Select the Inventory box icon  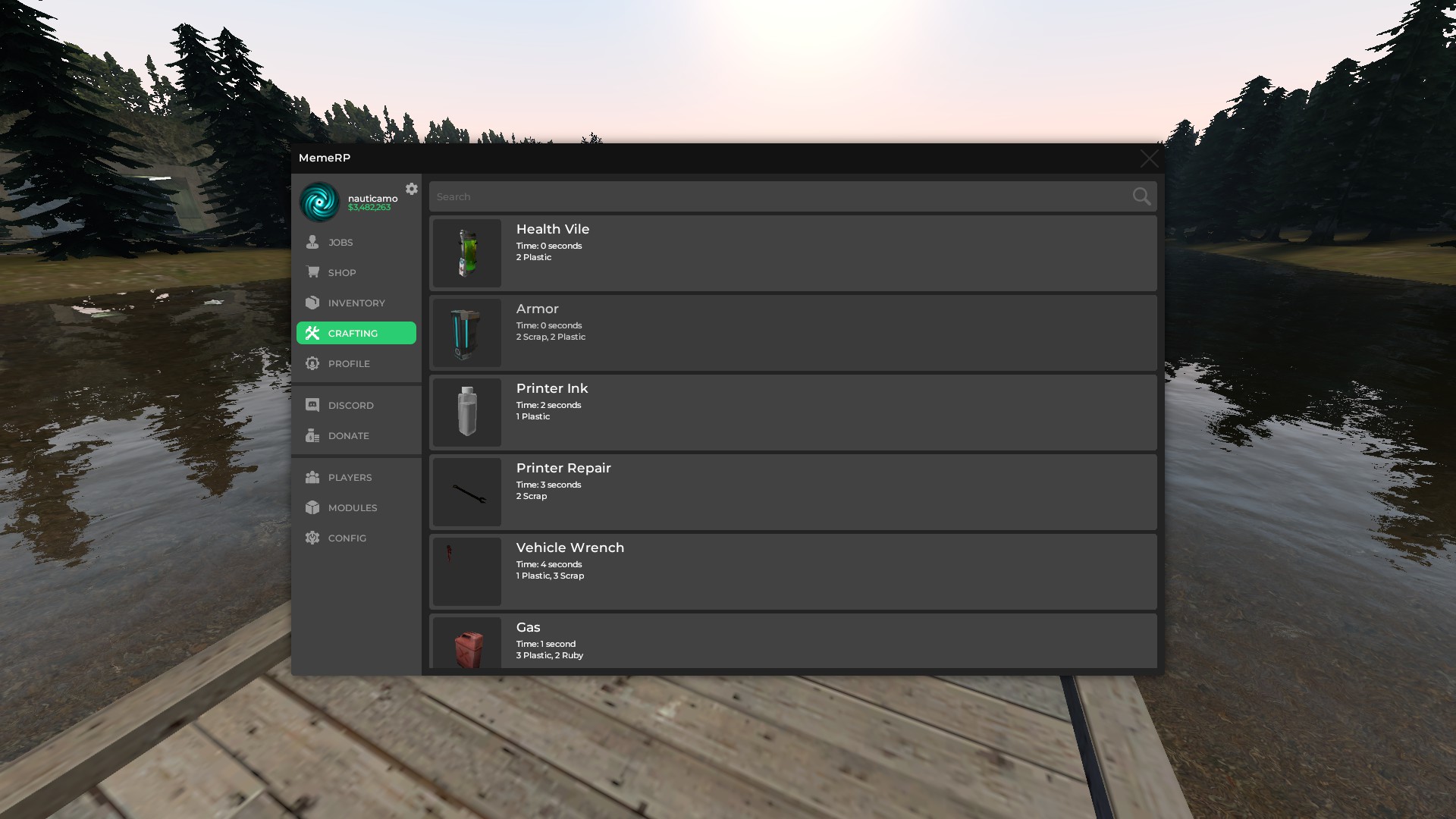(312, 302)
